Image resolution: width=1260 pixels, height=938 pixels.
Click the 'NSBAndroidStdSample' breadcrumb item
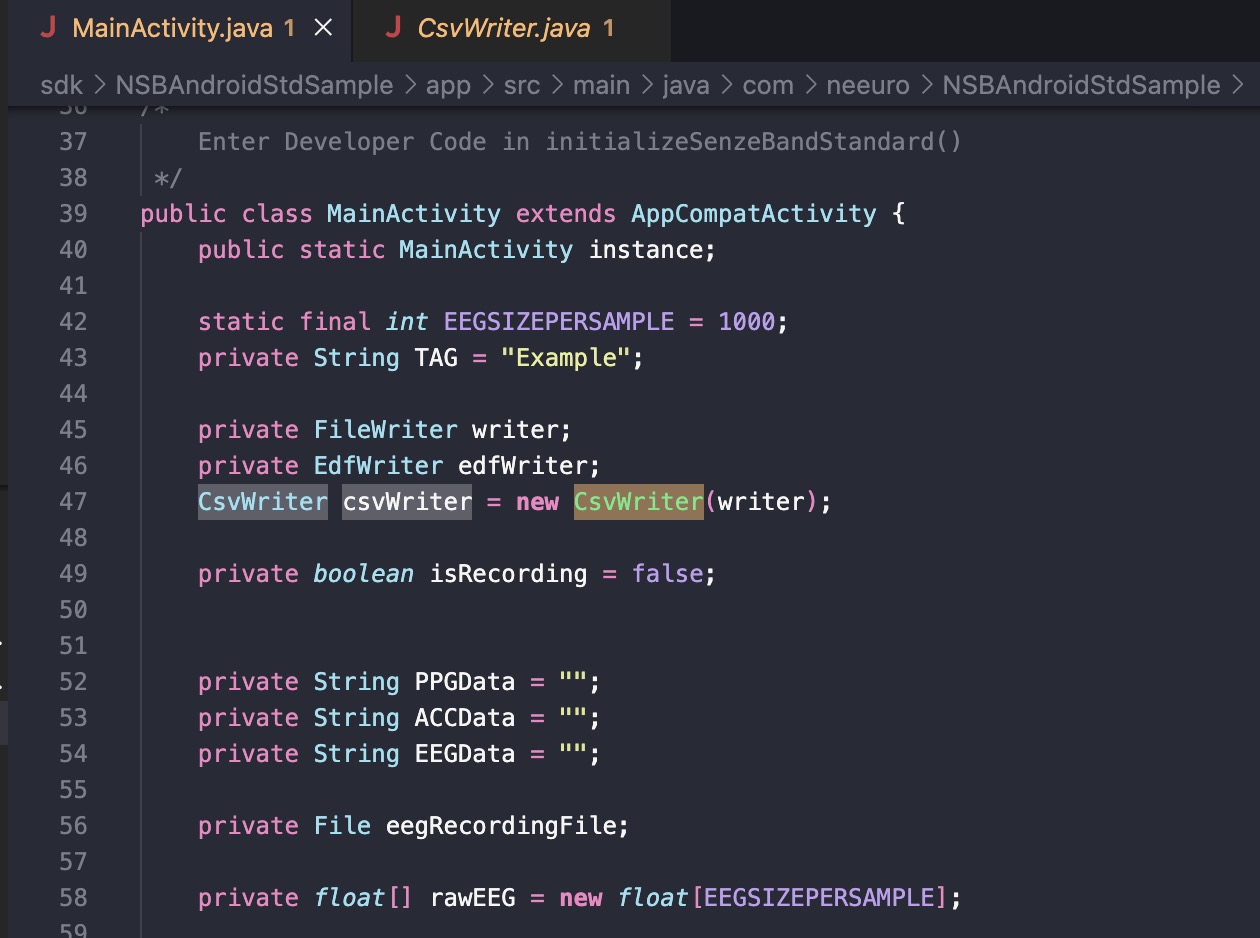click(x=1083, y=85)
